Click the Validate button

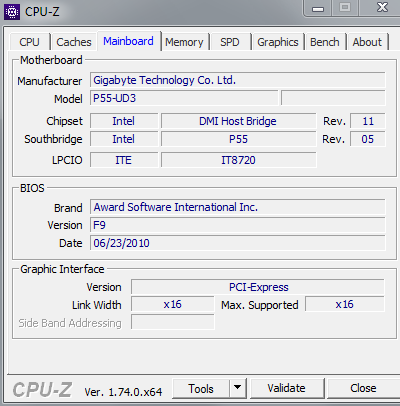point(286,388)
